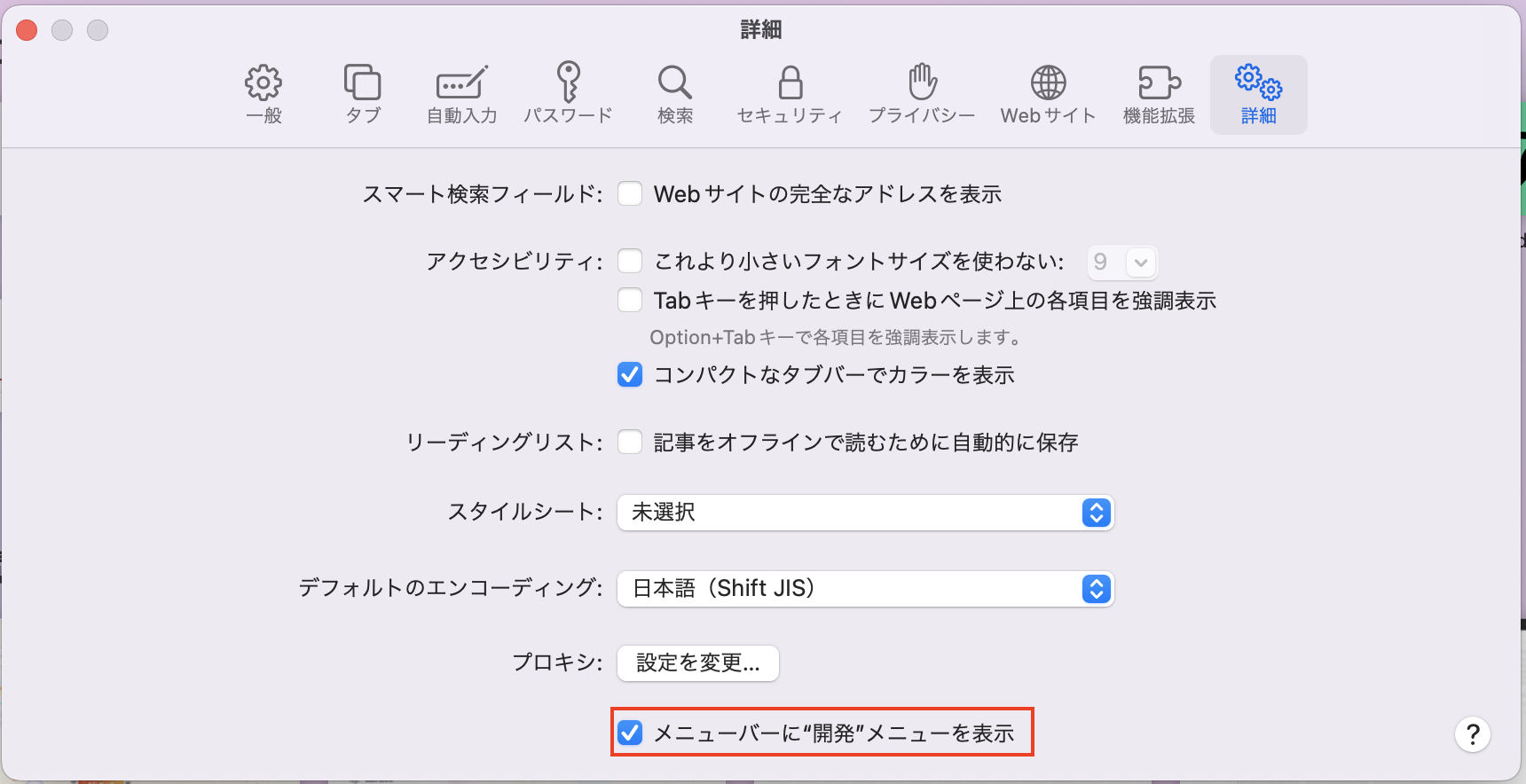Check Tabキー highlight each item option

coord(630,301)
